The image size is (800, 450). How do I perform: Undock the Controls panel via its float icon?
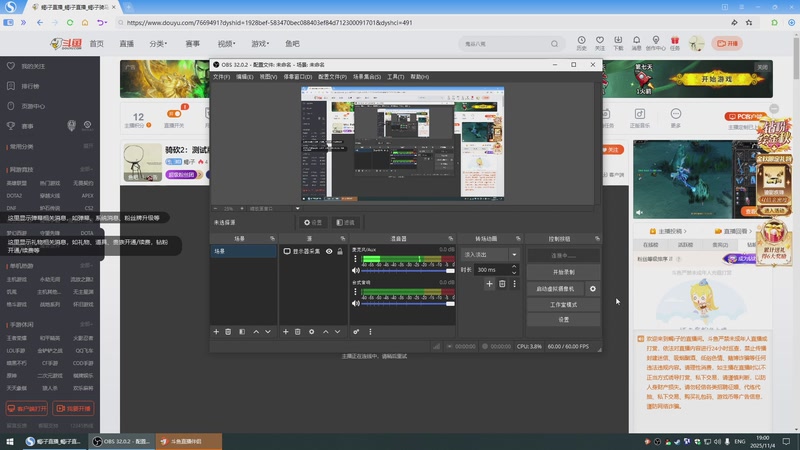coord(597,239)
